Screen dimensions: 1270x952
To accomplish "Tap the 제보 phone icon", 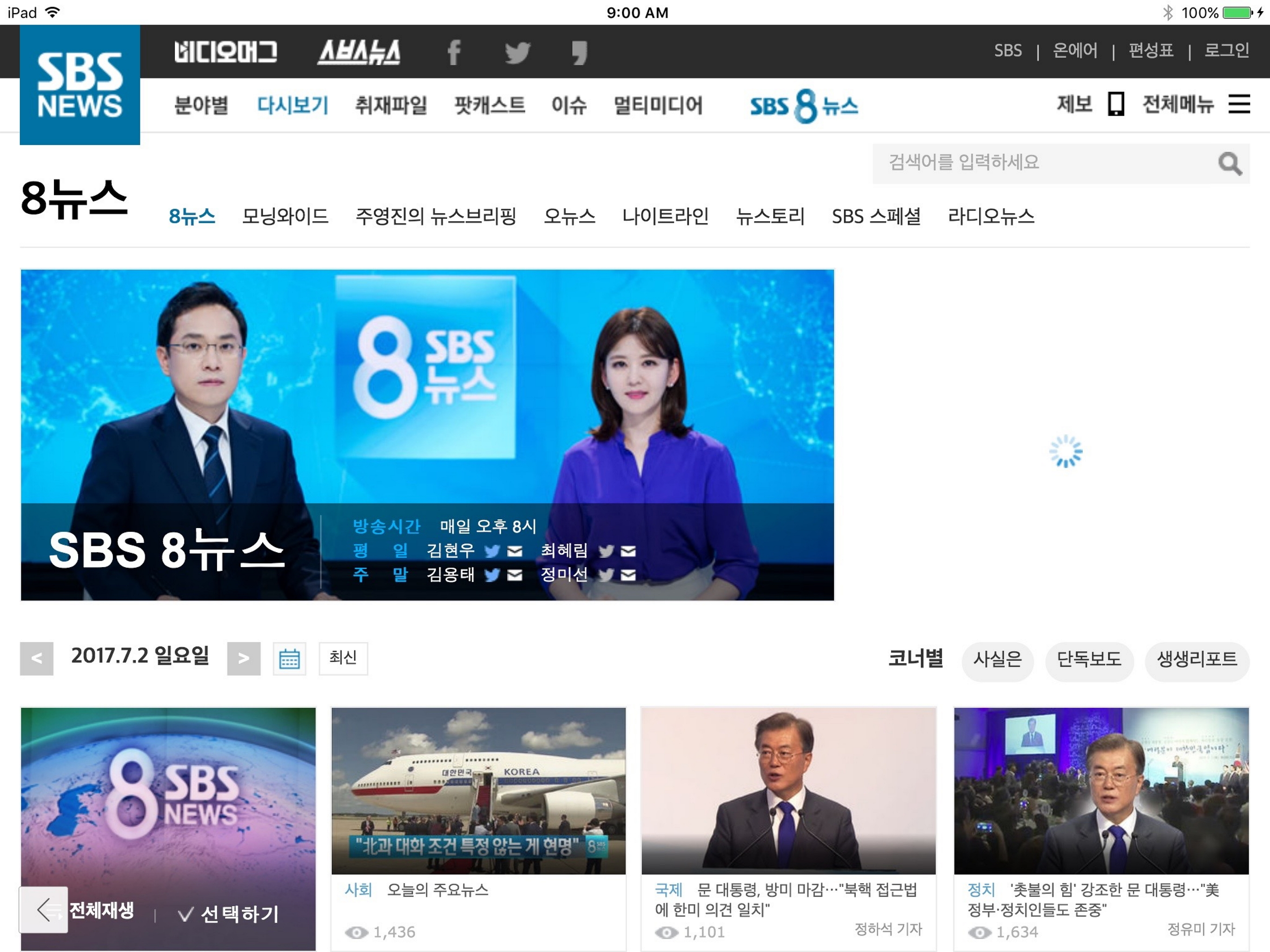I will click(x=1116, y=105).
